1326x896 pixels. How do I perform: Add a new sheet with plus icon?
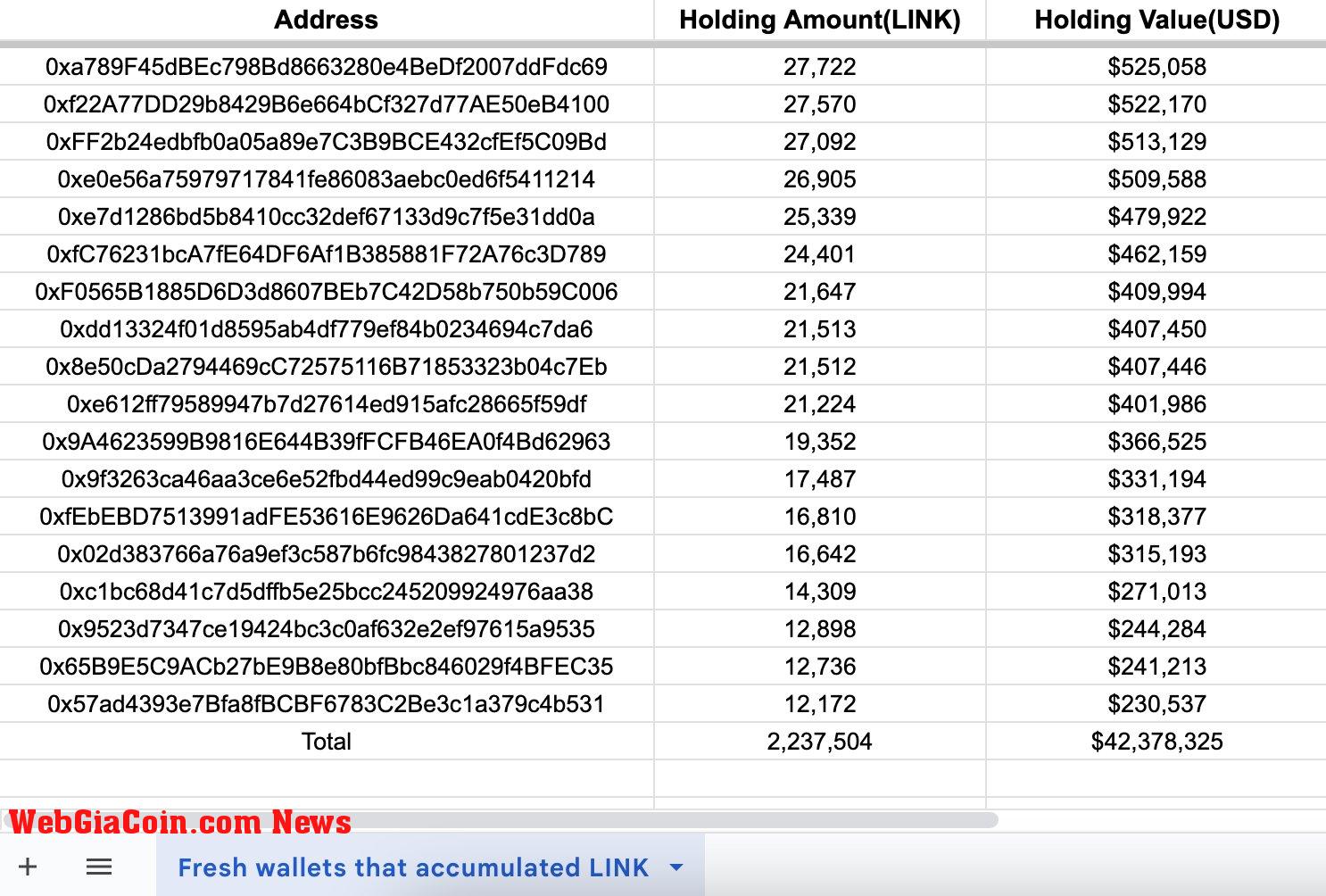(28, 866)
